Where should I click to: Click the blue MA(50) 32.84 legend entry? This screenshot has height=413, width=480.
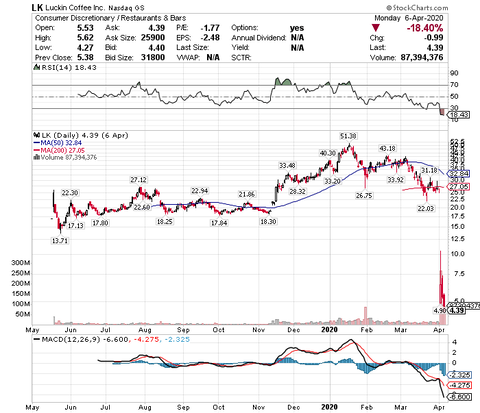(58, 143)
